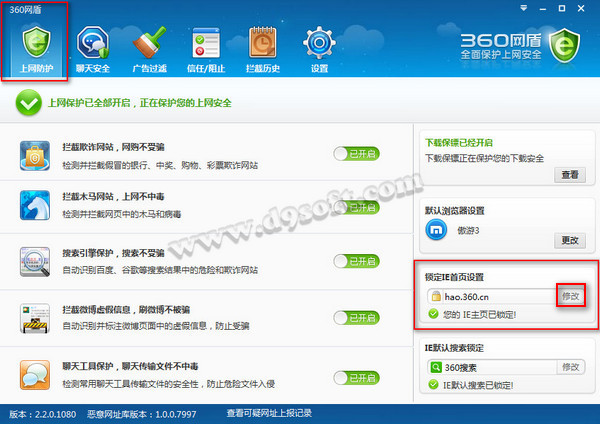Click 修改 next to hao.360.cn
This screenshot has height=424, width=600.
[x=571, y=296]
